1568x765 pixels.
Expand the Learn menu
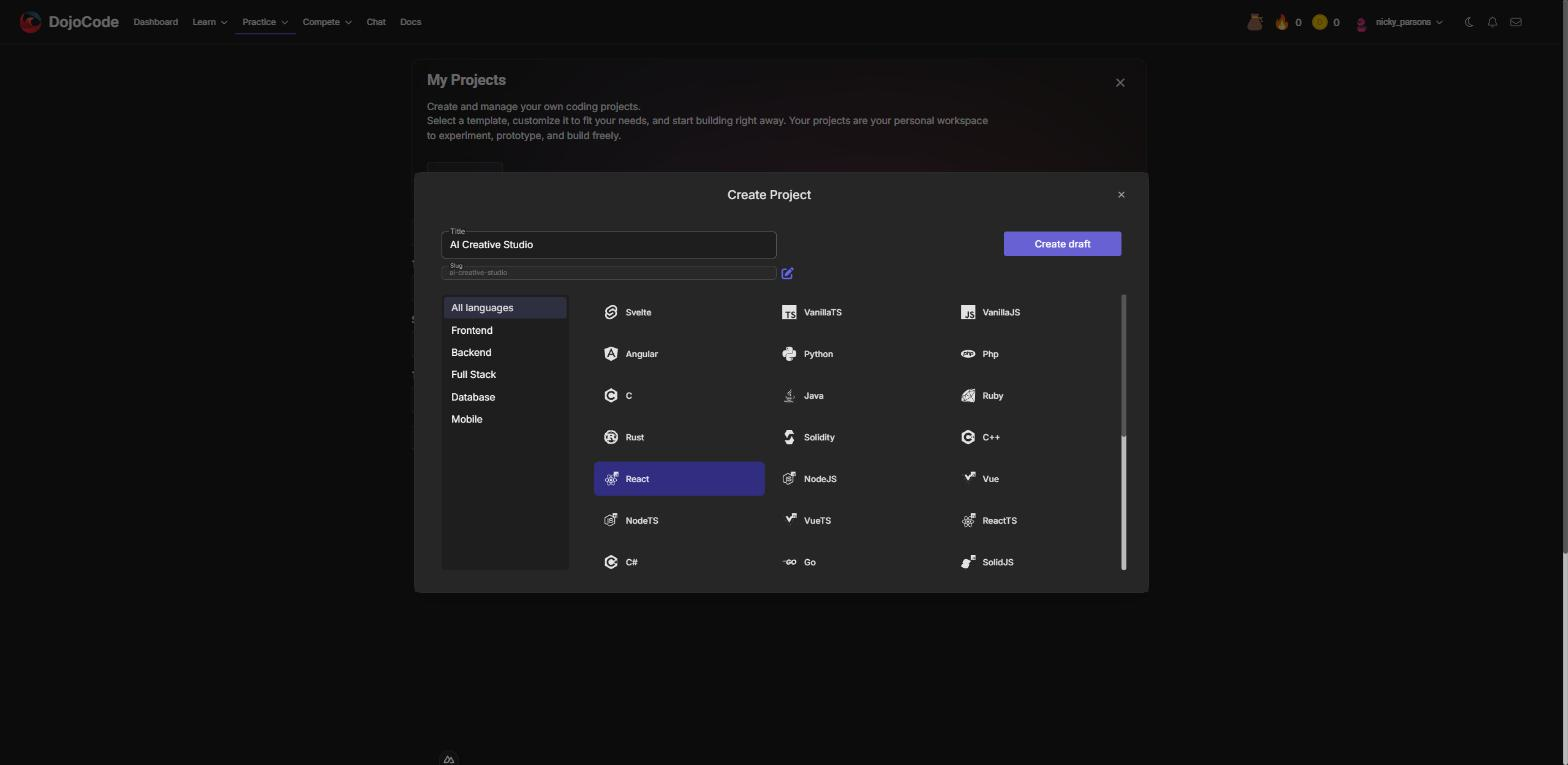(x=209, y=22)
